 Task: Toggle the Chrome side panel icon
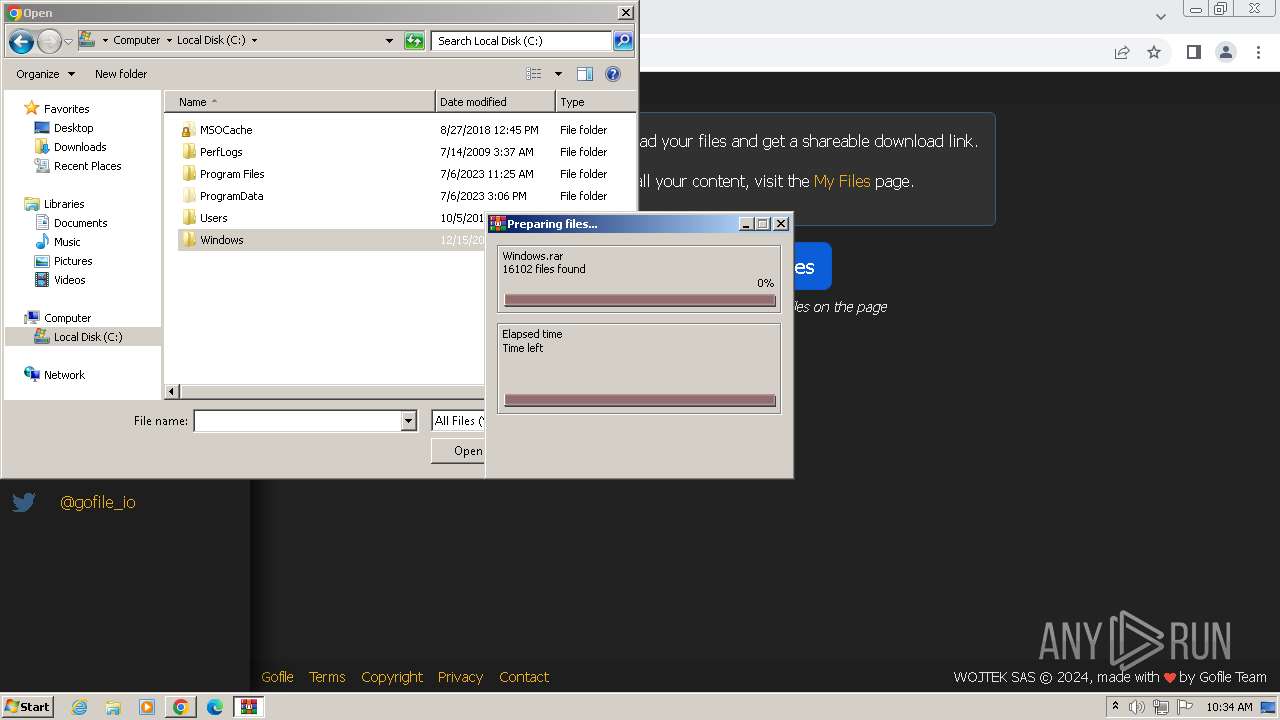(x=1193, y=52)
